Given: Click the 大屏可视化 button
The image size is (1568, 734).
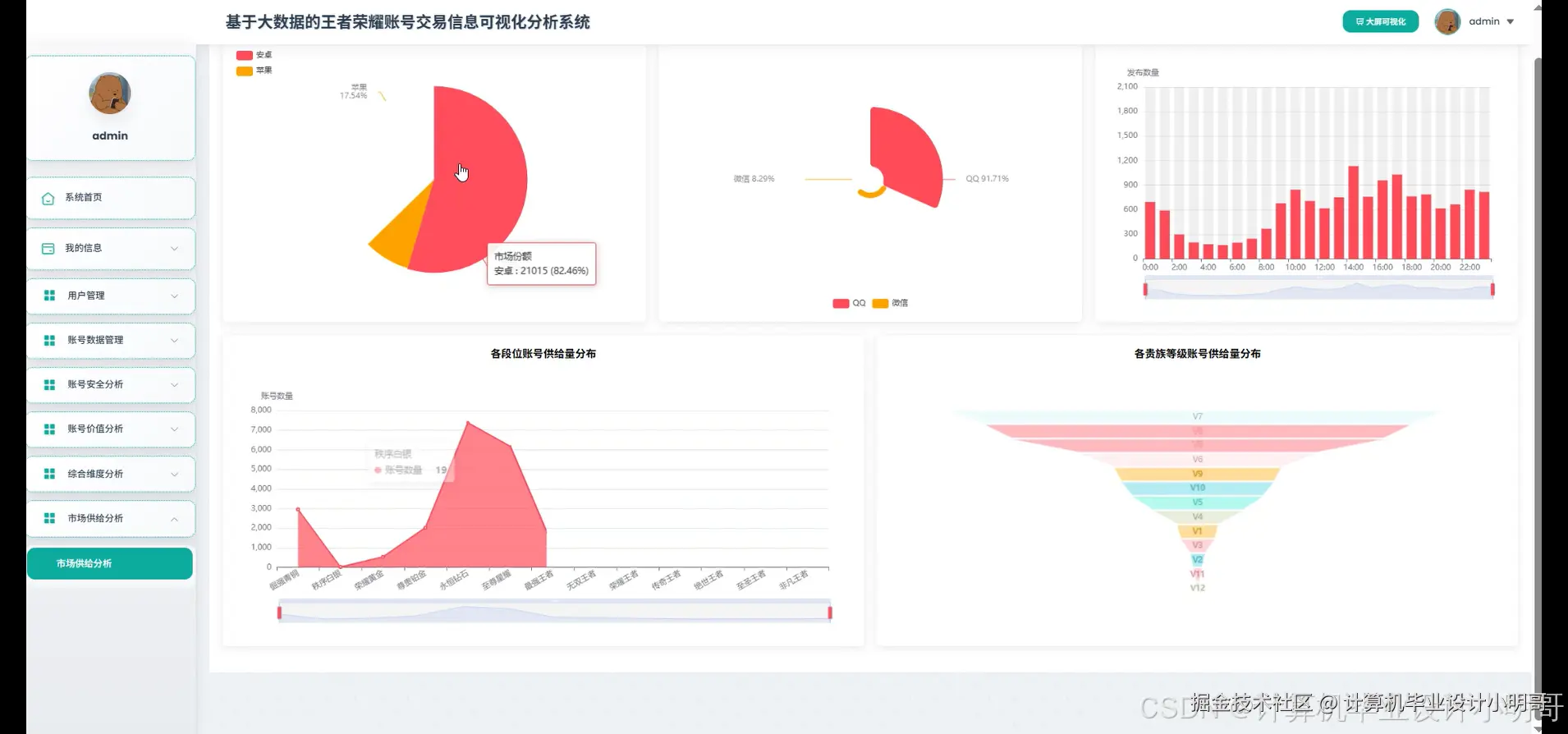Looking at the screenshot, I should (1380, 22).
